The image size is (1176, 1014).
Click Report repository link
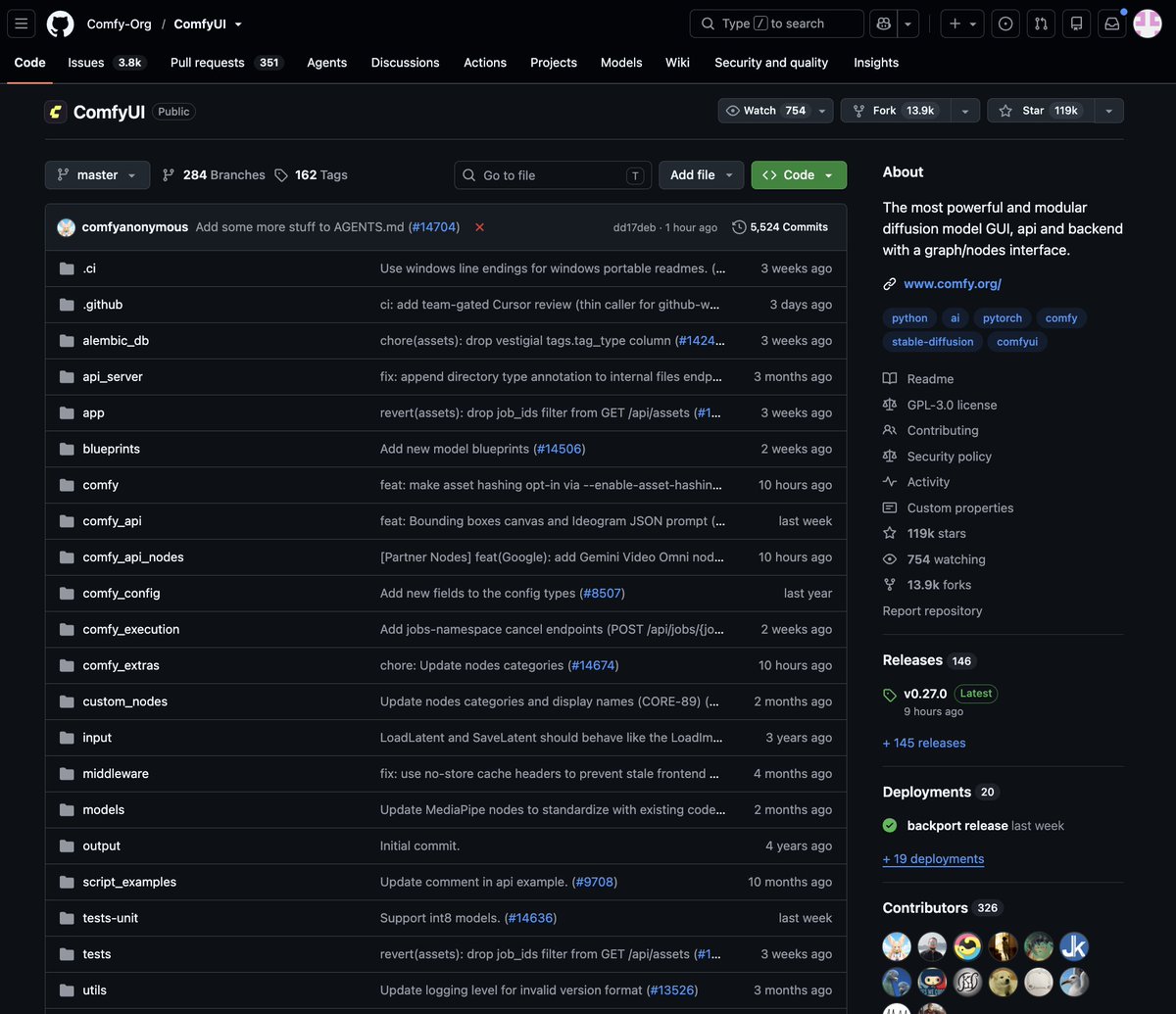point(932,610)
